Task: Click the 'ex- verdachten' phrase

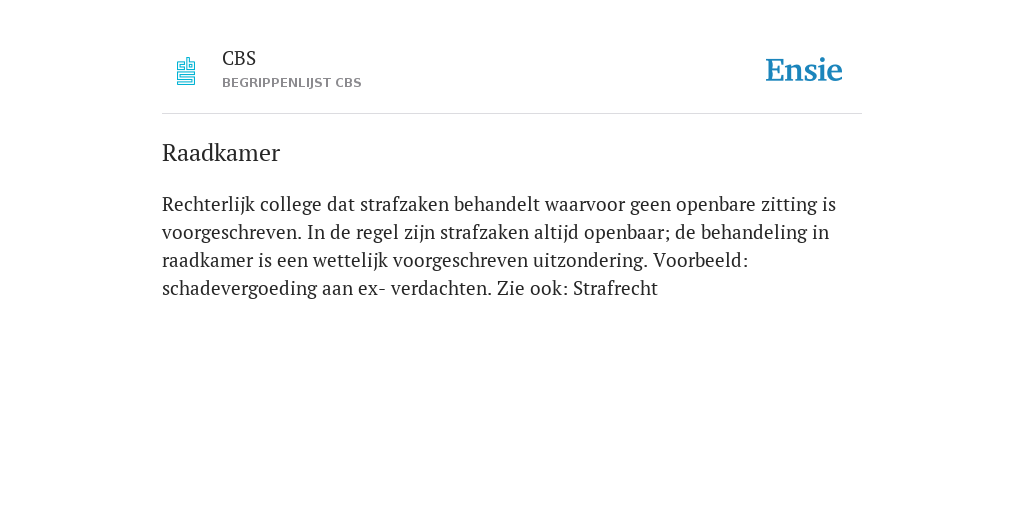Action: pyautogui.click(x=424, y=289)
